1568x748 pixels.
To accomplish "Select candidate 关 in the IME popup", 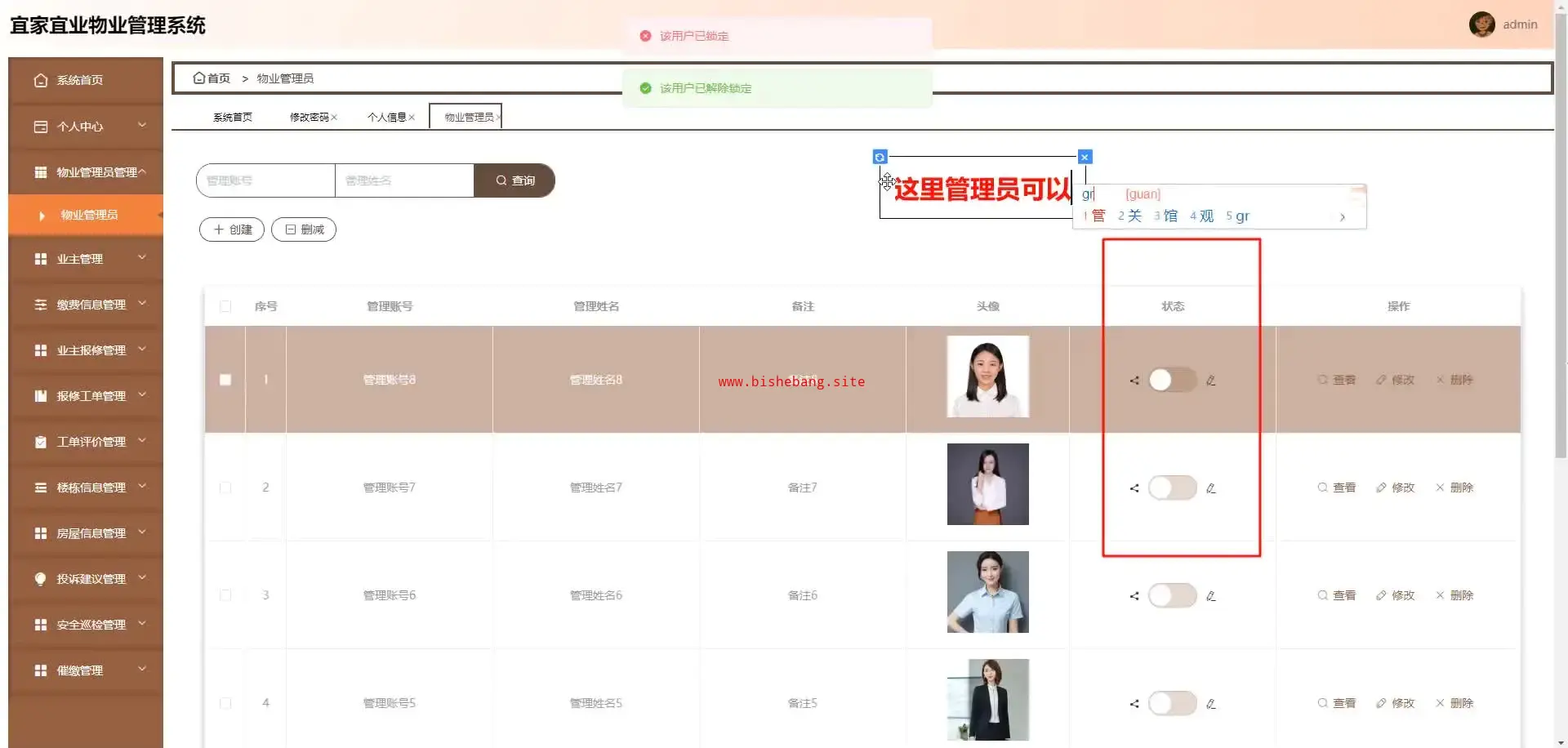I will [1130, 216].
